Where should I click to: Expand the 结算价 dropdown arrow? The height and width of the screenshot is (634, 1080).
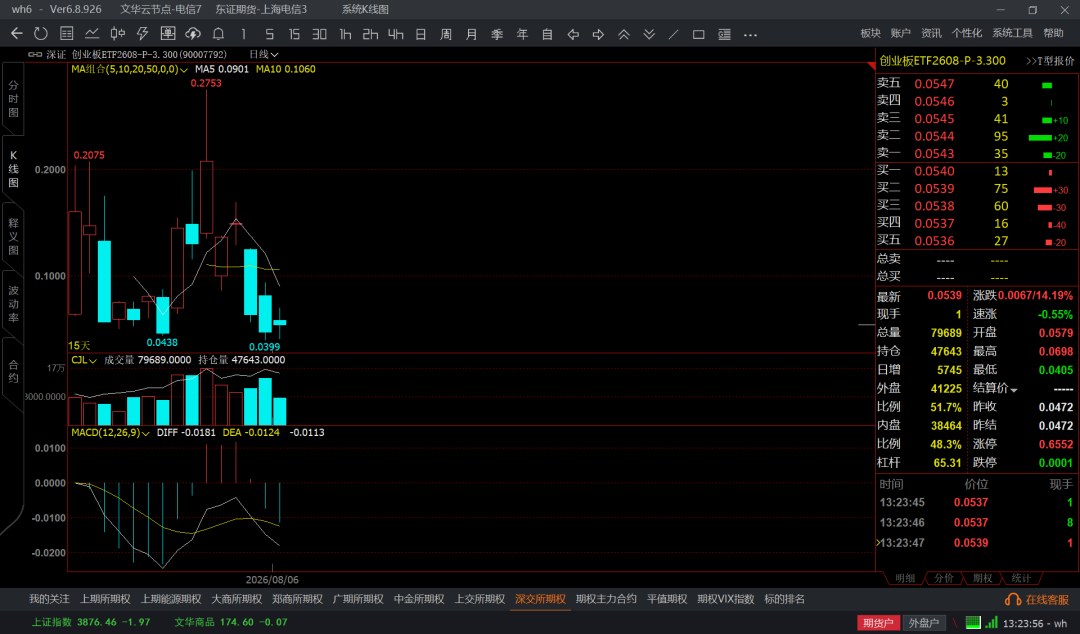click(1014, 390)
